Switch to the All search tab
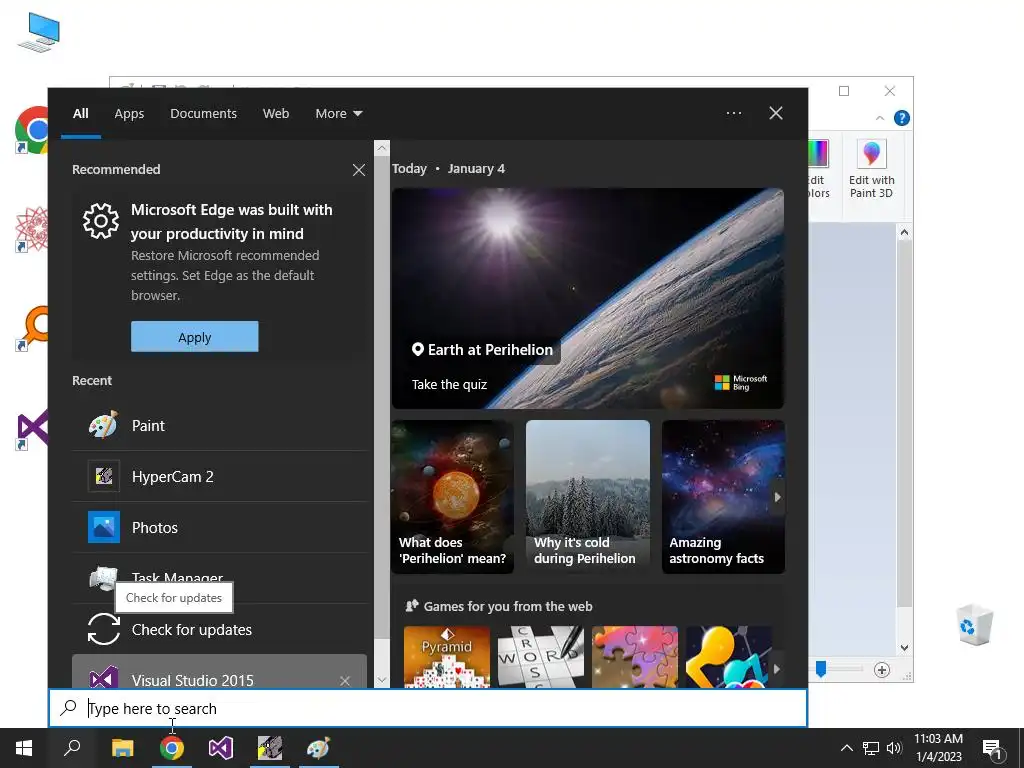Image resolution: width=1024 pixels, height=768 pixels. point(81,114)
